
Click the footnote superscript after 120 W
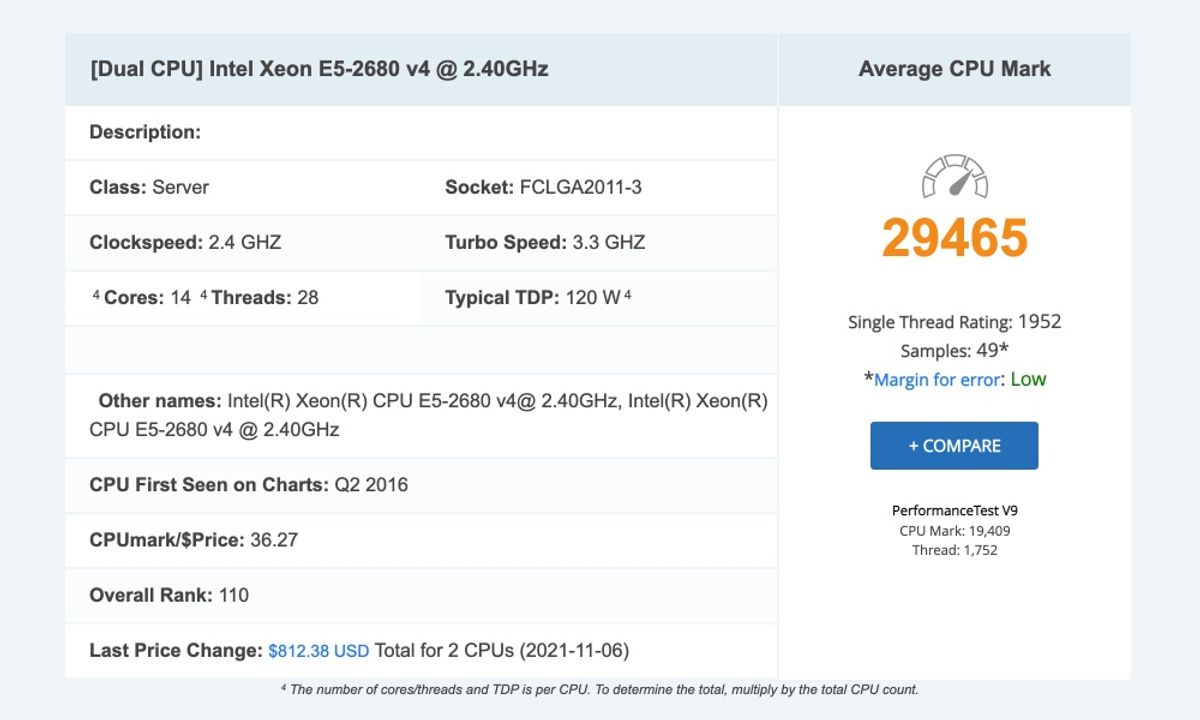(x=628, y=295)
